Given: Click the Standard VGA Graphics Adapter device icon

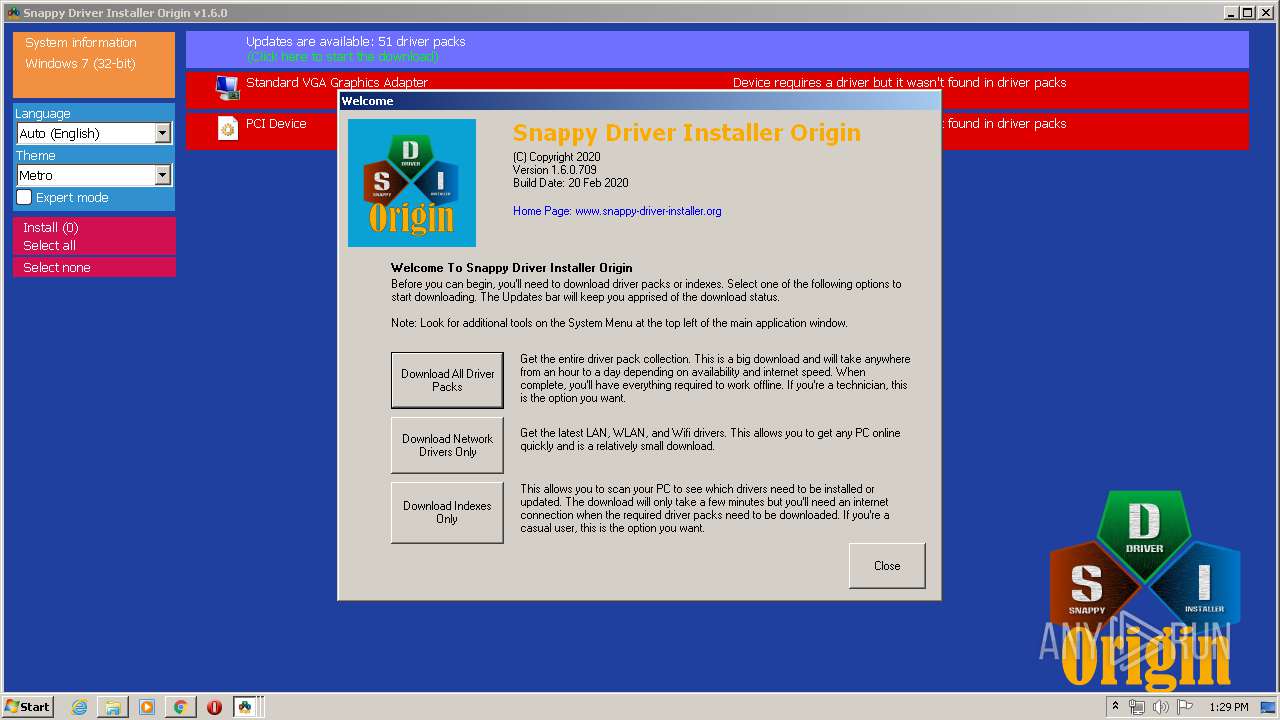Looking at the screenshot, I should tap(228, 88).
